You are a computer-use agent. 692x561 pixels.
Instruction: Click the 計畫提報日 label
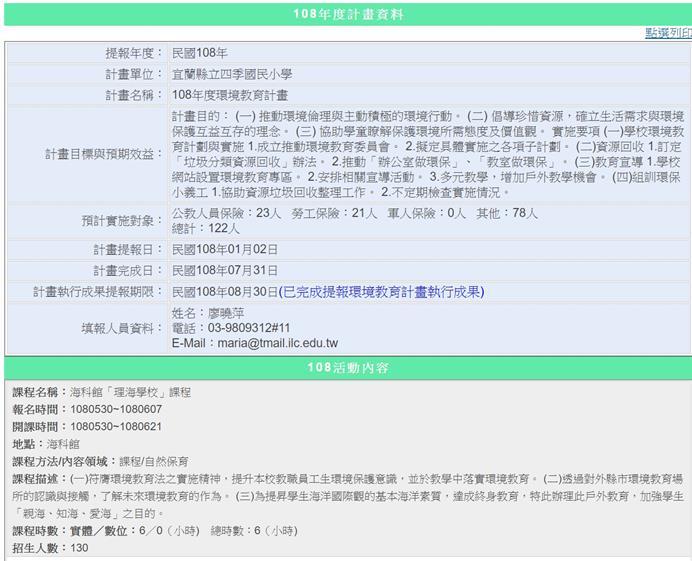click(128, 249)
